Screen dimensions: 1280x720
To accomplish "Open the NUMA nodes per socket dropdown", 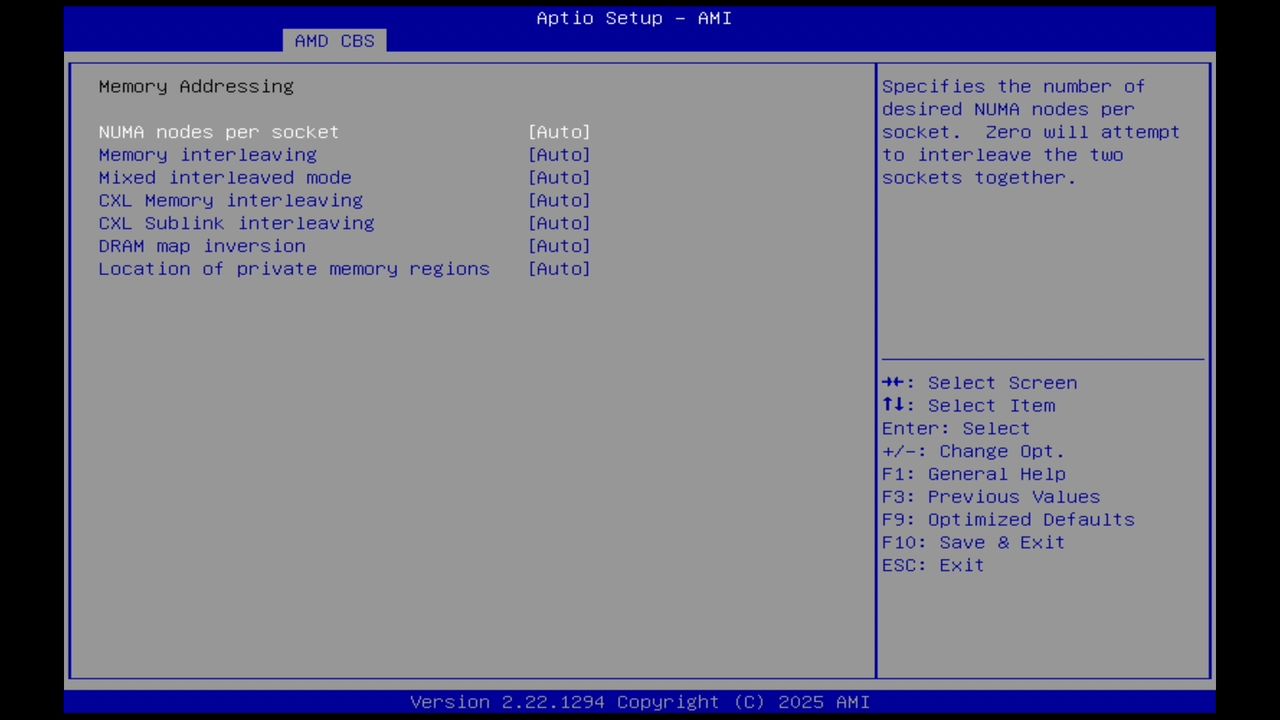I will [x=559, y=131].
